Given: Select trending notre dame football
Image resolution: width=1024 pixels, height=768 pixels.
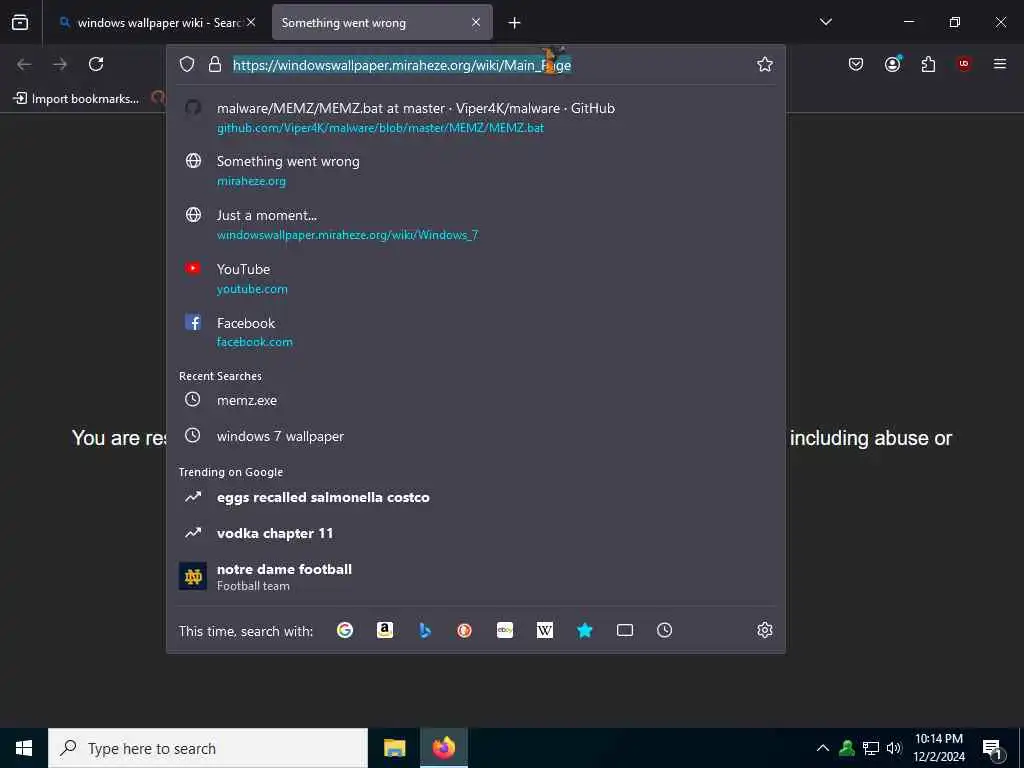Looking at the screenshot, I should pyautogui.click(x=475, y=576).
